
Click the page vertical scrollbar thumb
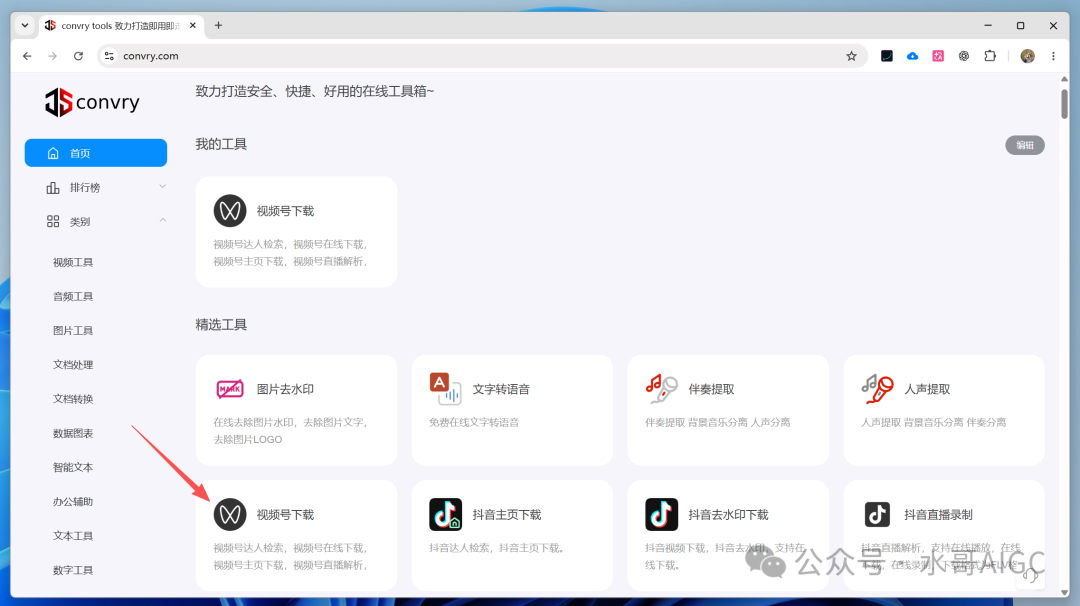[1064, 103]
